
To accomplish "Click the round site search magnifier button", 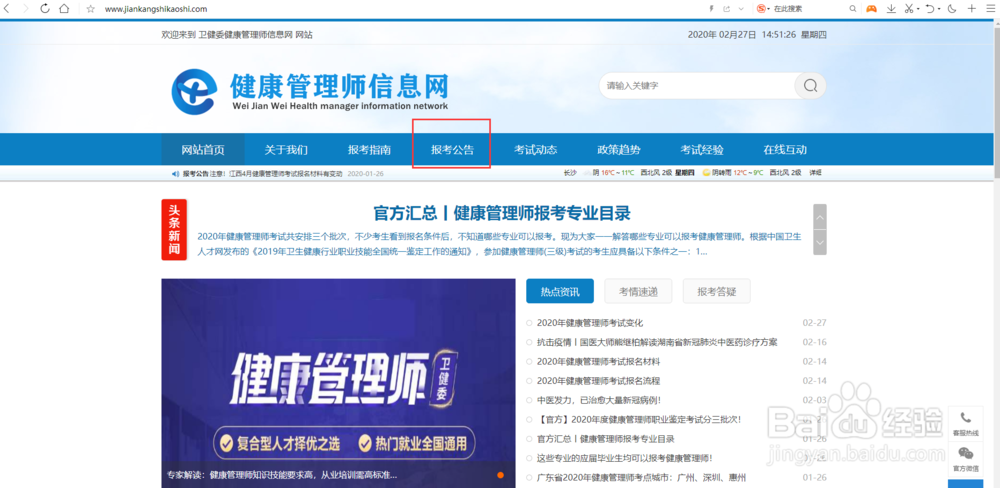I will click(810, 85).
